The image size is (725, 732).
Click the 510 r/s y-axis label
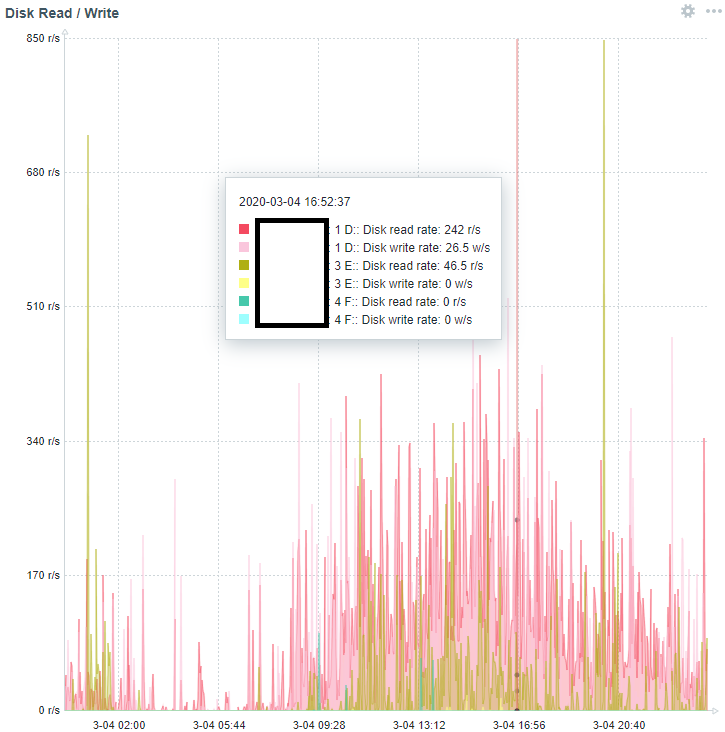[x=43, y=306]
